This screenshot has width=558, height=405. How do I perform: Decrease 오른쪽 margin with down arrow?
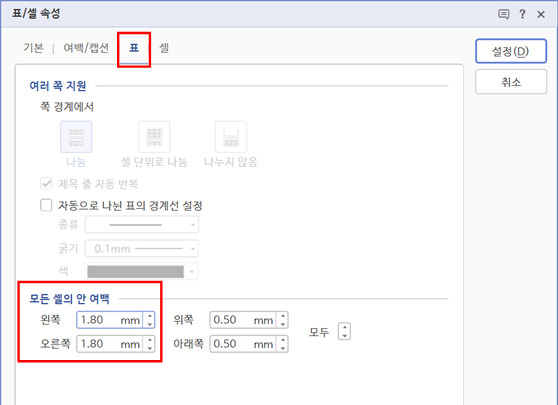pos(150,348)
